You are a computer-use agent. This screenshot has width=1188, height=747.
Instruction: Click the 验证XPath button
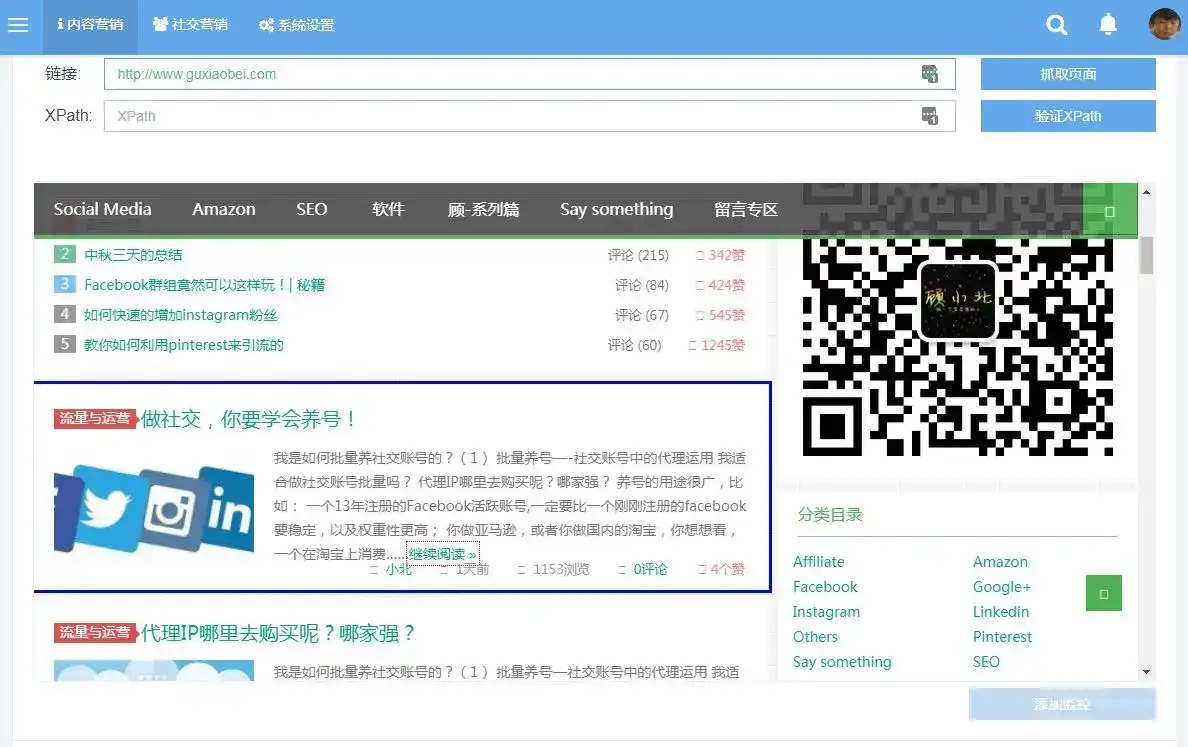click(x=1068, y=116)
